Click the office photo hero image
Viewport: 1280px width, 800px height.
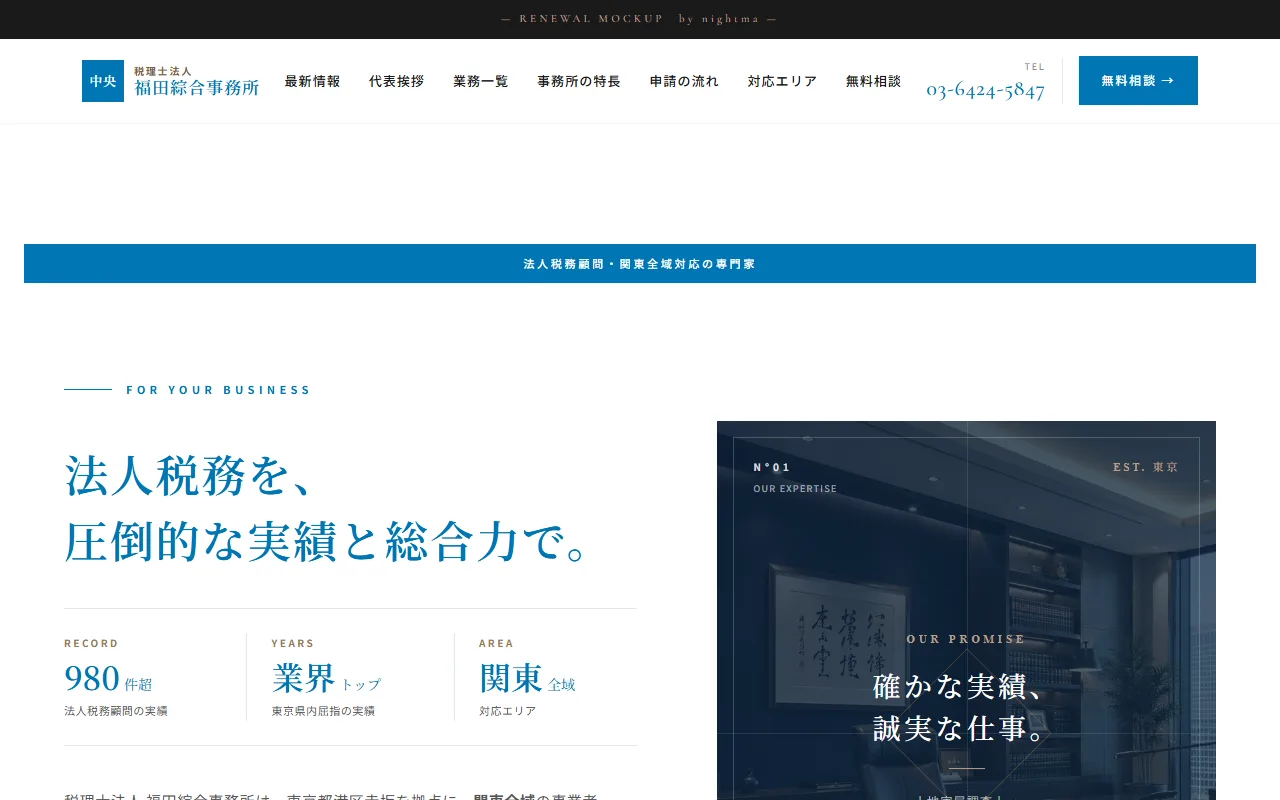(966, 610)
